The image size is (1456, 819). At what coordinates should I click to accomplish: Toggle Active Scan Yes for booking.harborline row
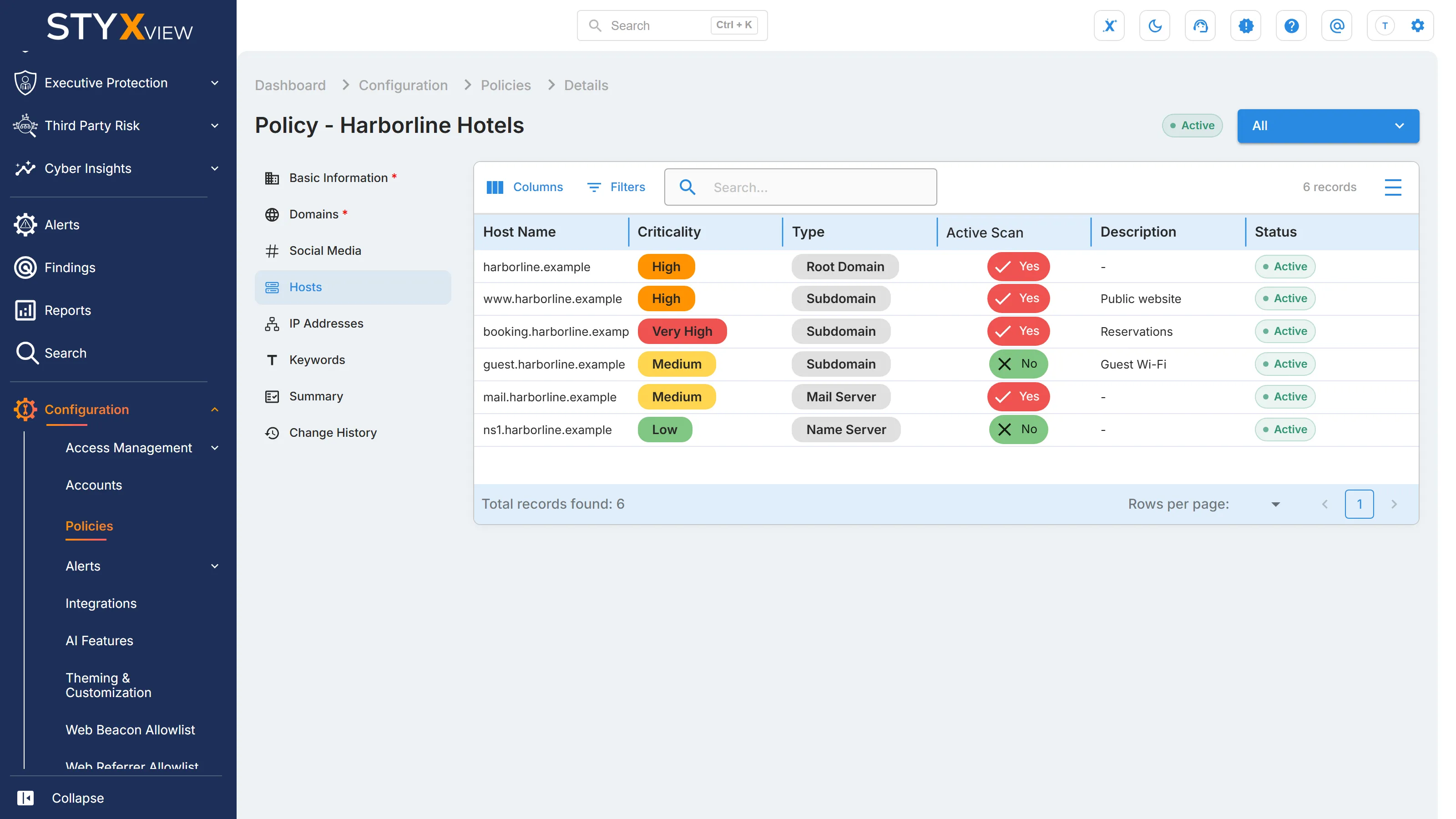pos(1018,331)
